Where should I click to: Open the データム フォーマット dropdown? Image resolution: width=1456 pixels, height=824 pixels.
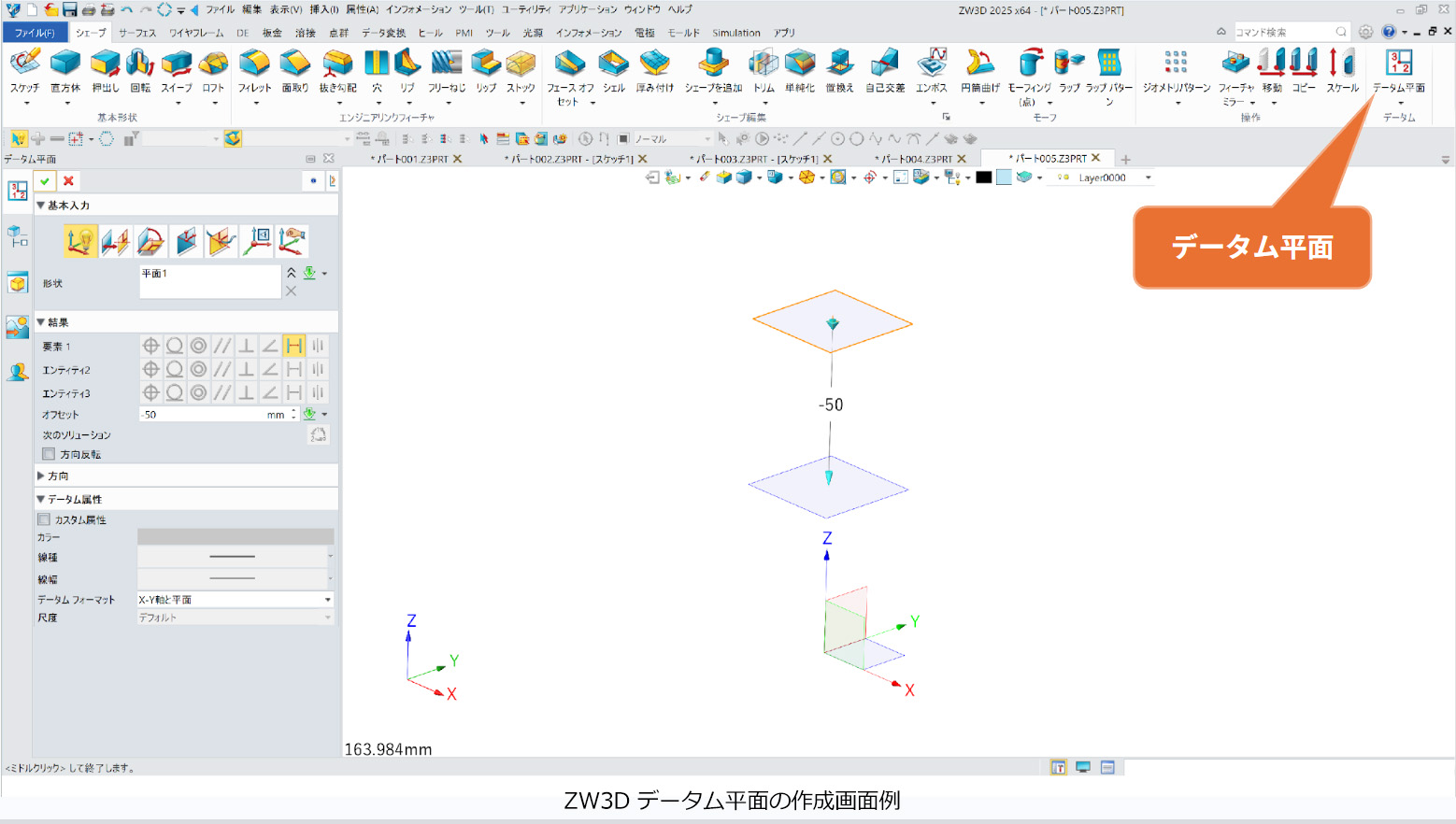(236, 600)
